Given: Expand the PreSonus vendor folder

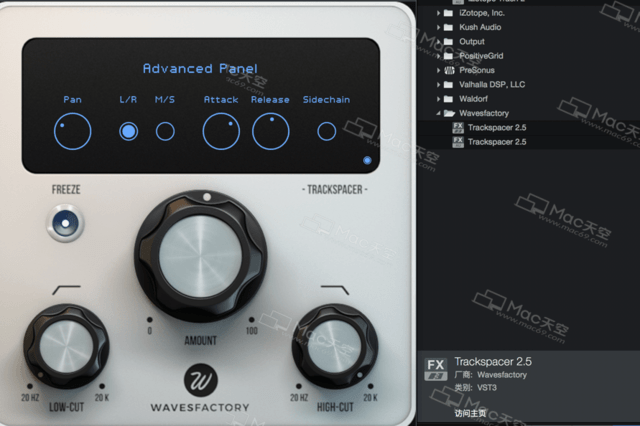Looking at the screenshot, I should 438,70.
